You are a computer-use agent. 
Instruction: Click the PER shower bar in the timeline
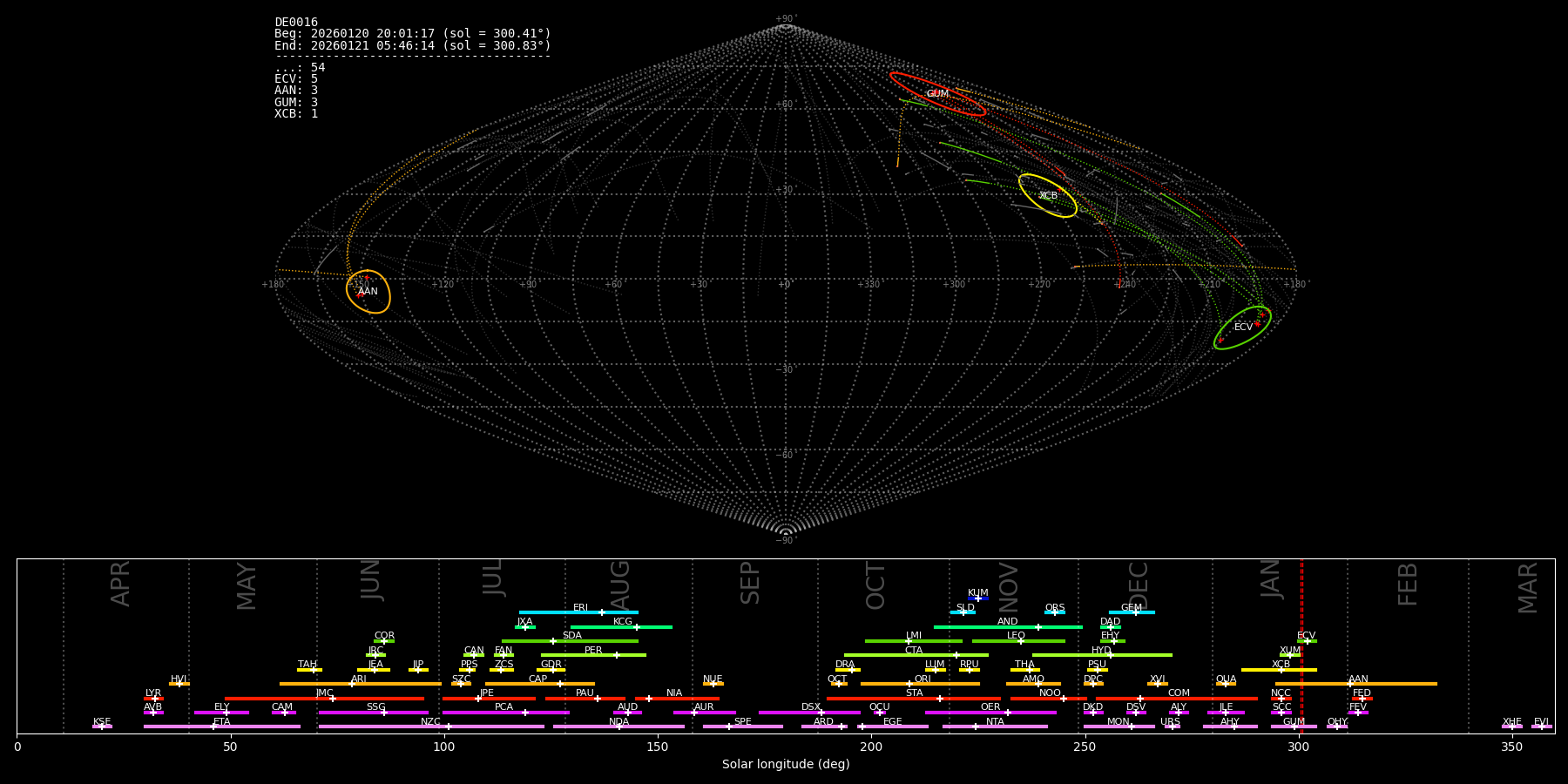[x=593, y=654]
